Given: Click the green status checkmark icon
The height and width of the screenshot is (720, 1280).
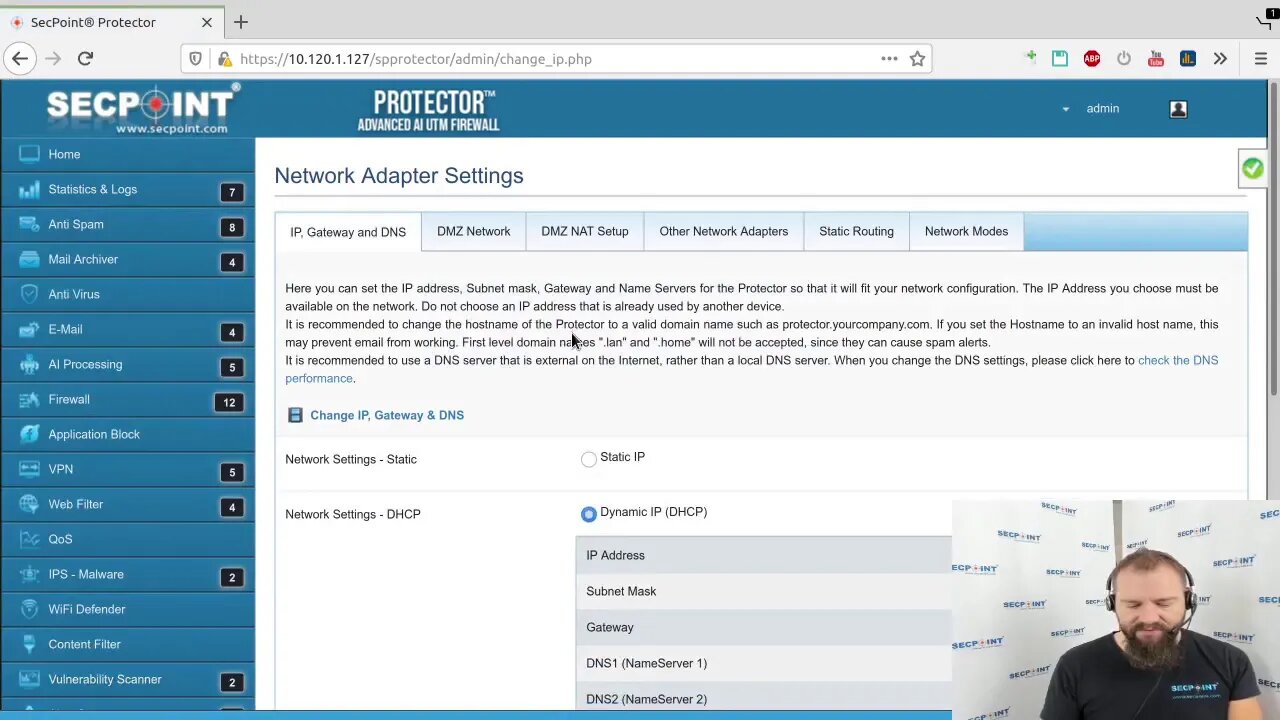Looking at the screenshot, I should click(1252, 169).
